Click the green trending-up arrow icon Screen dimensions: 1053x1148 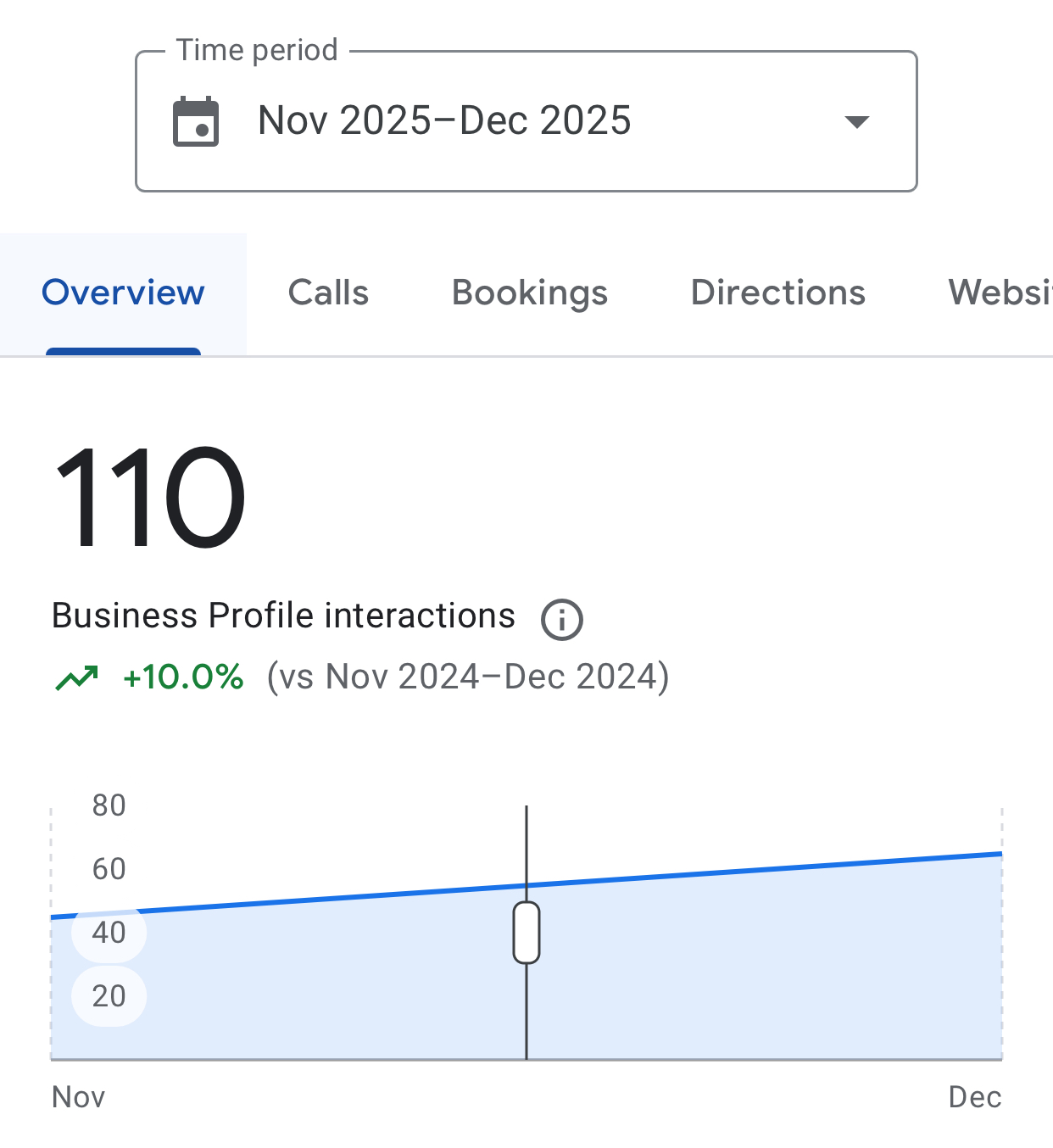pyautogui.click(x=77, y=677)
